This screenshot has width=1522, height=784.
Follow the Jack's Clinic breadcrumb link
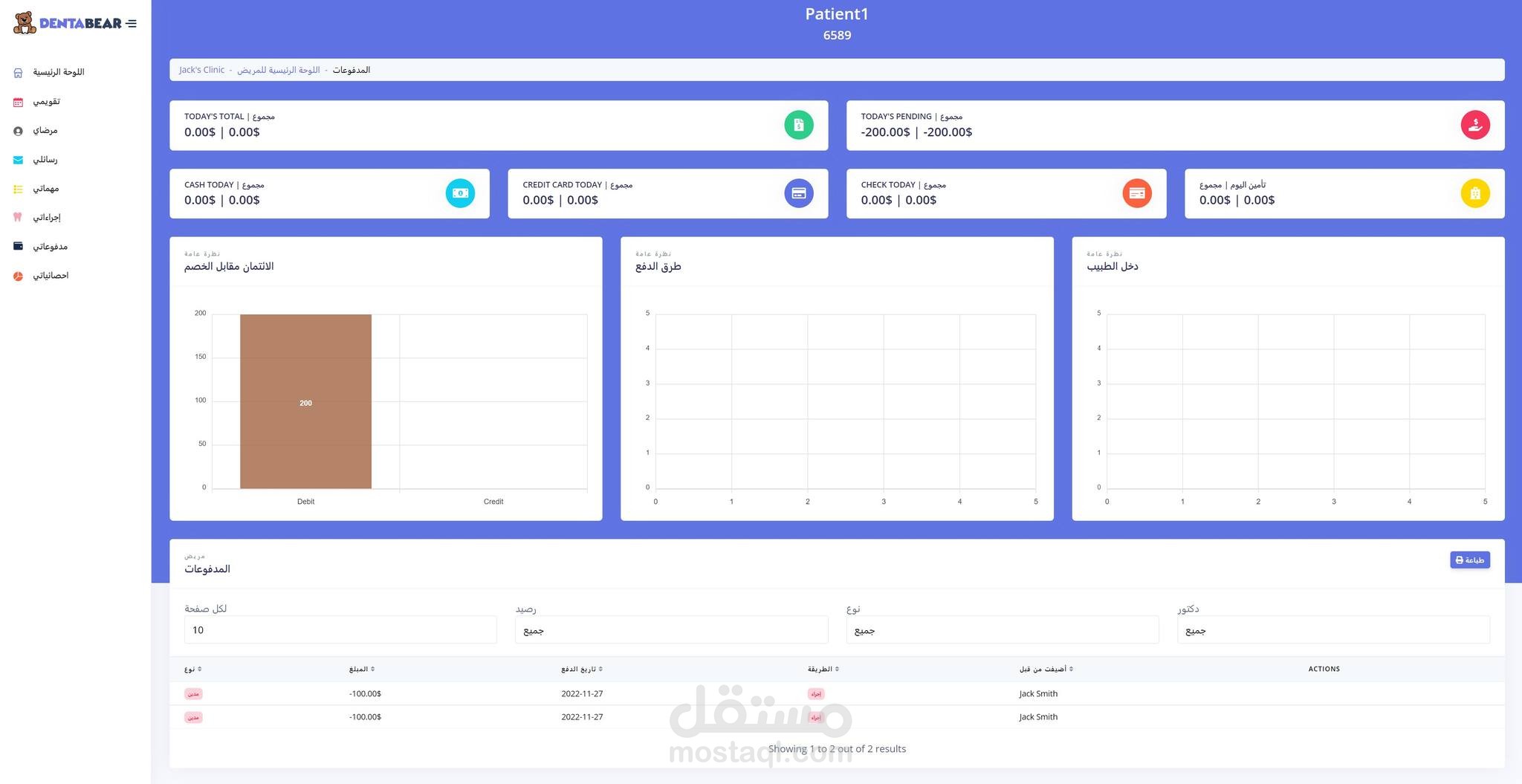tap(201, 70)
